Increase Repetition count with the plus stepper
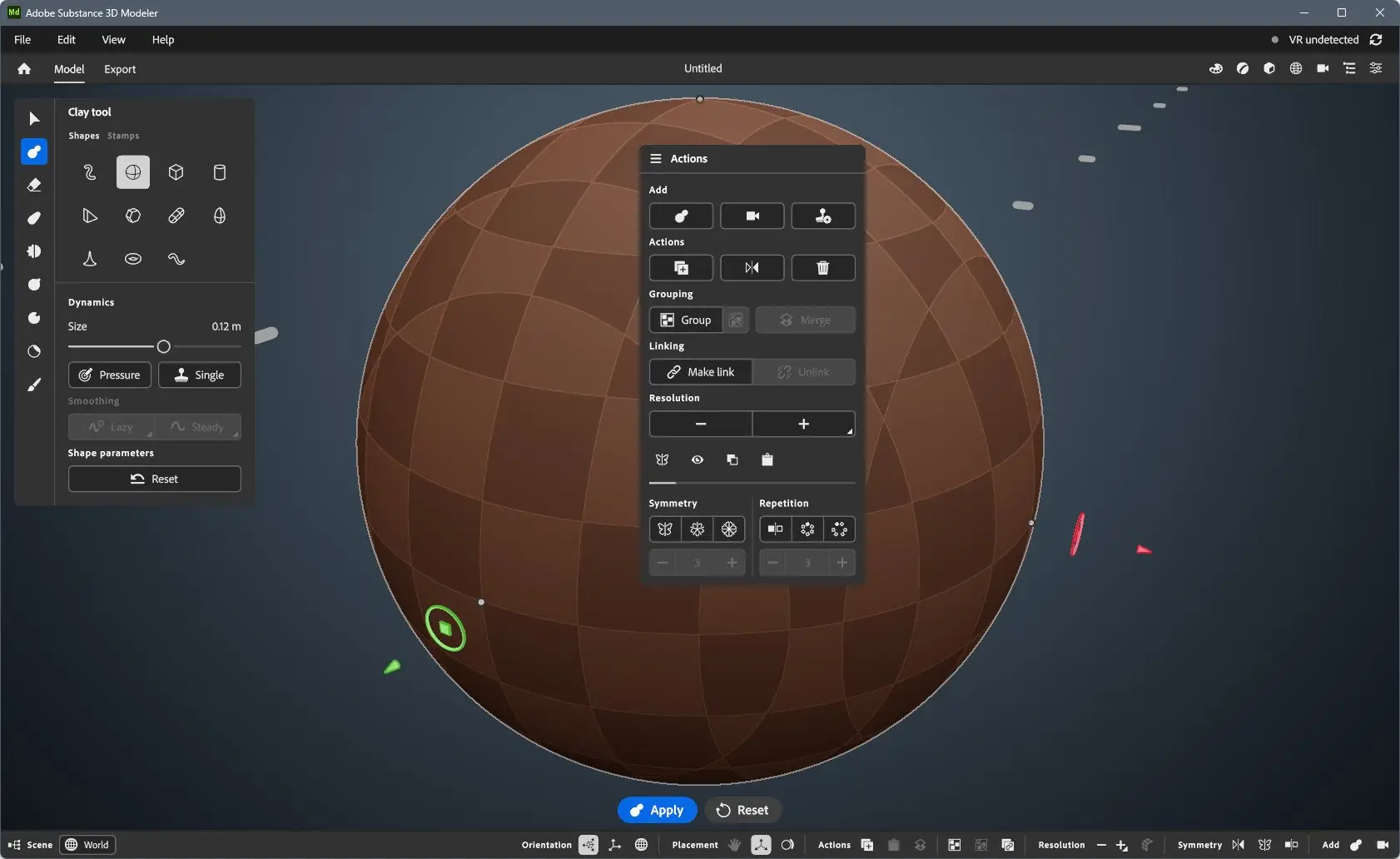The image size is (1400, 859). click(843, 562)
